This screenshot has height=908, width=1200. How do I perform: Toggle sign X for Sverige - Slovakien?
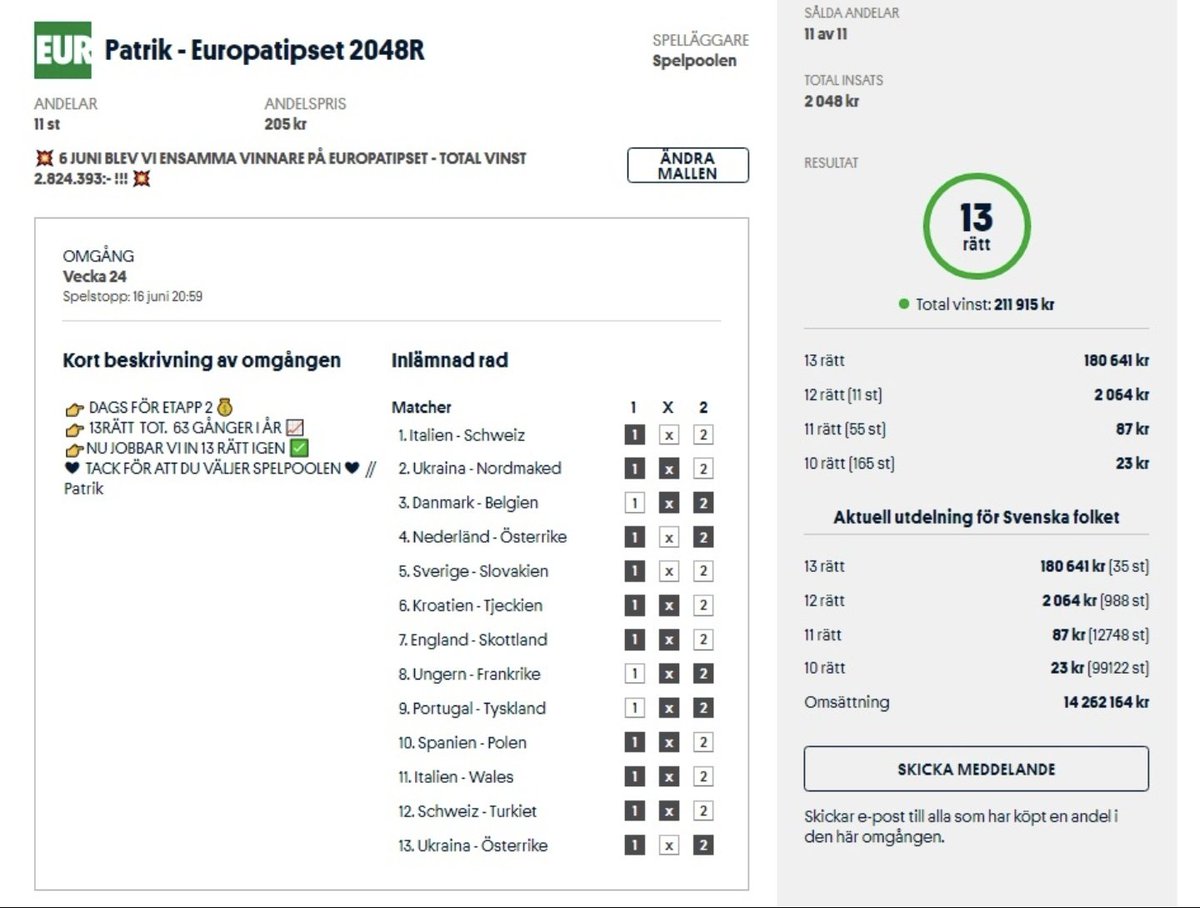pos(669,571)
